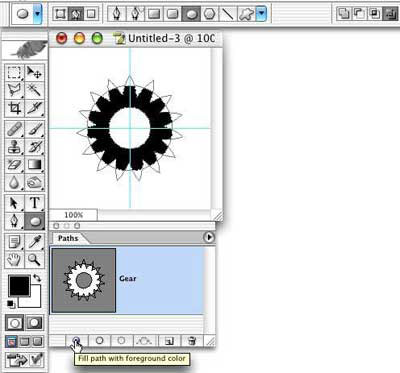
Task: Select the Polygonal Lasso tool
Action: tap(14, 90)
